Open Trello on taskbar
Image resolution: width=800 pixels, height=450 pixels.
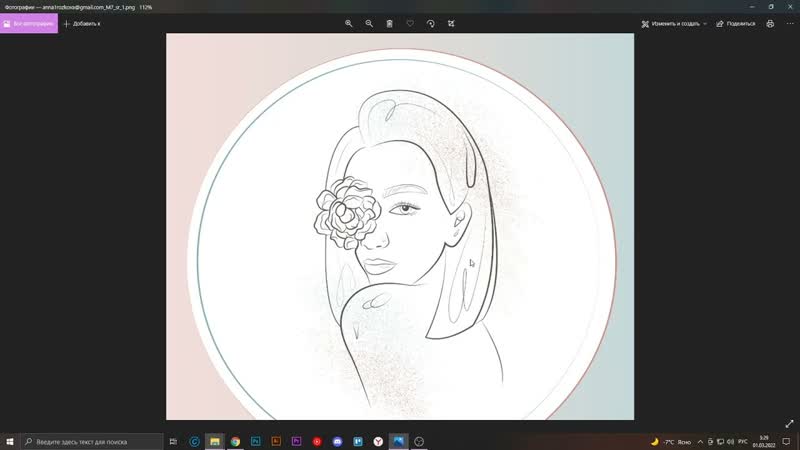[x=358, y=441]
